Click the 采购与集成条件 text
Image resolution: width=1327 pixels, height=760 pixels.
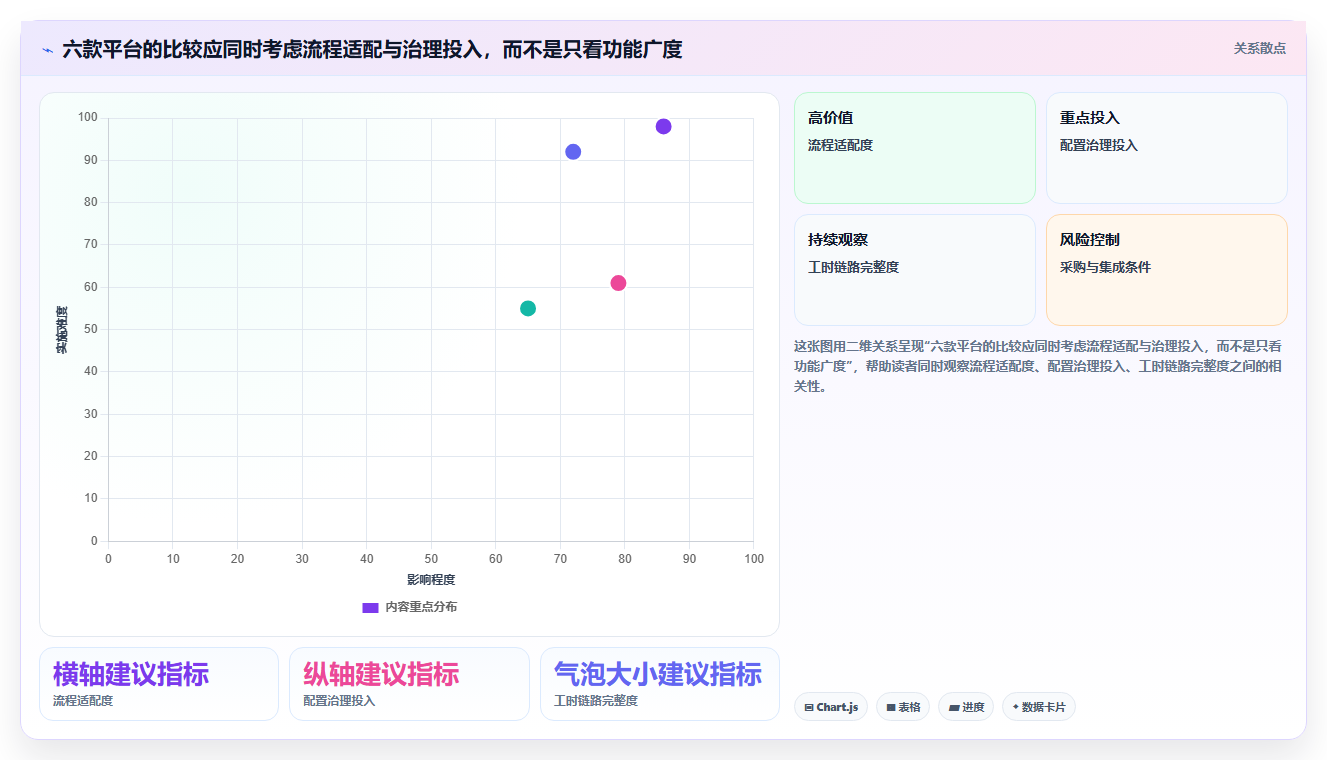pyautogui.click(x=1106, y=267)
